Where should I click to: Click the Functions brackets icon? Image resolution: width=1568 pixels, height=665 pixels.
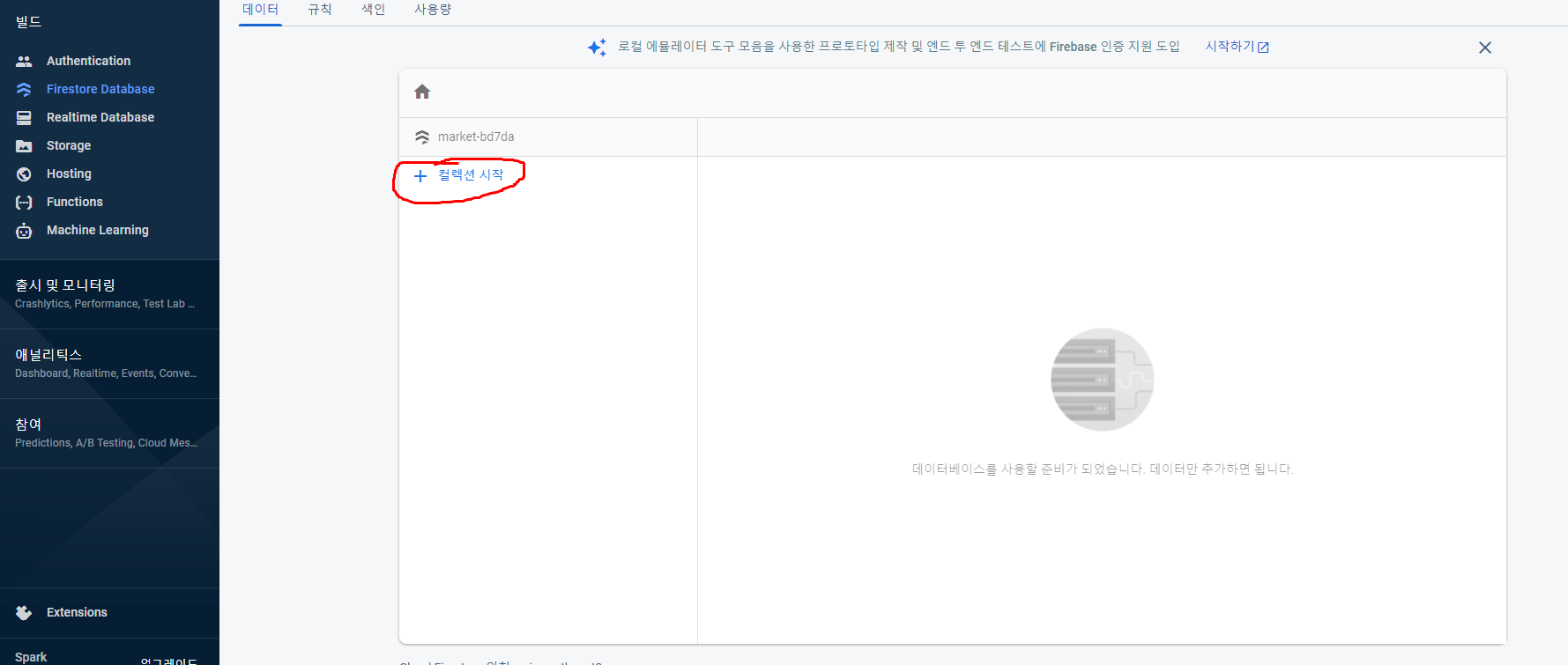click(x=24, y=202)
